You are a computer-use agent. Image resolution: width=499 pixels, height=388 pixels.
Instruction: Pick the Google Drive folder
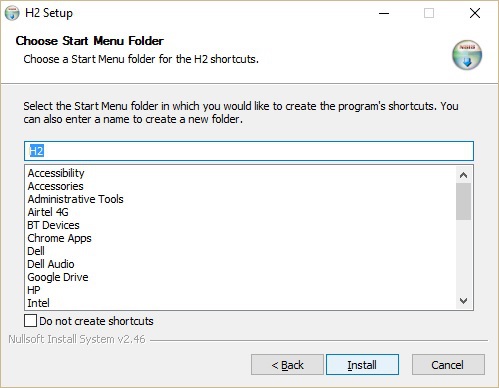tap(58, 277)
